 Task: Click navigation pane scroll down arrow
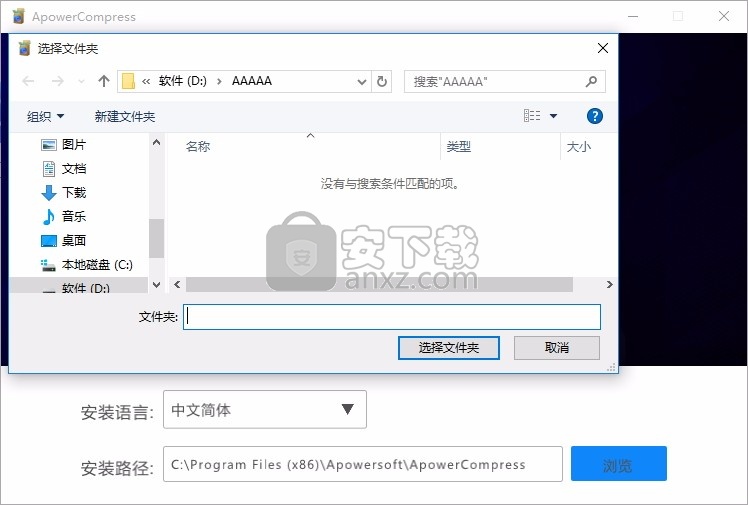pyautogui.click(x=156, y=285)
